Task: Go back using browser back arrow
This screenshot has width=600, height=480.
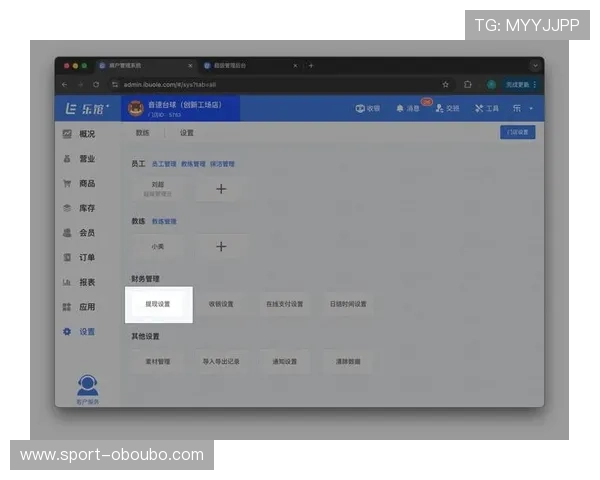Action: click(64, 85)
